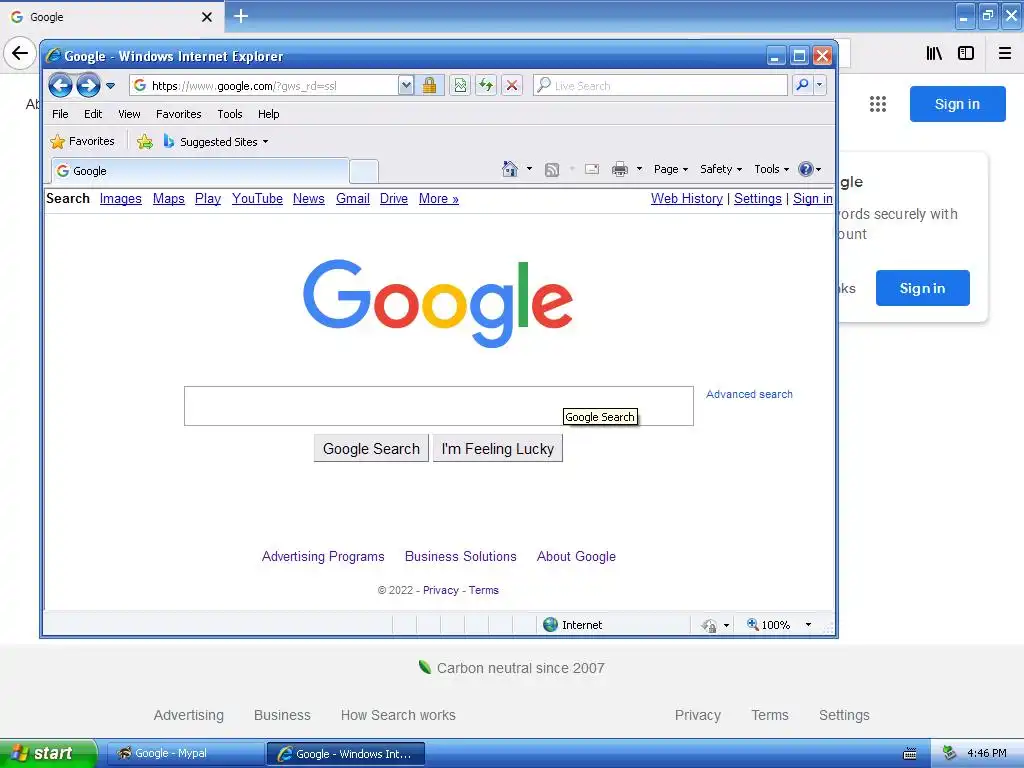This screenshot has width=1024, height=768.
Task: Click the I'm Feeling Lucky button
Action: [x=498, y=449]
